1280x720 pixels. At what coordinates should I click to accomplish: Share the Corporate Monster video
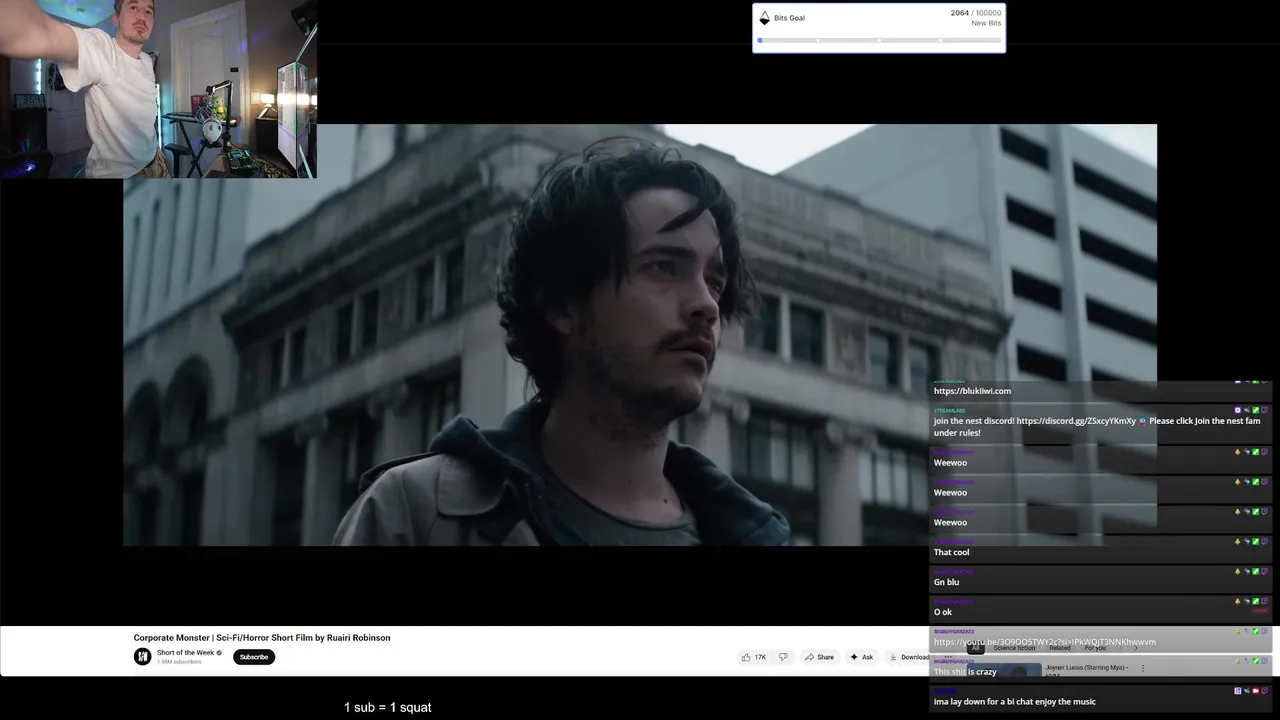(819, 657)
